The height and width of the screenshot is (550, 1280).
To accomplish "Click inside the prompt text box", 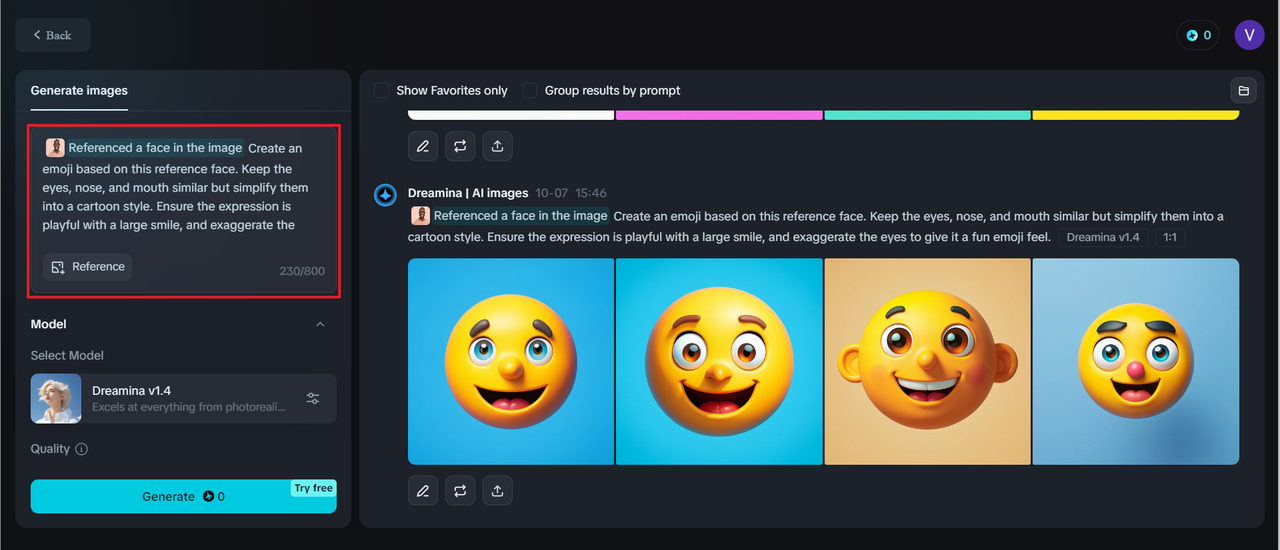I will (x=184, y=211).
